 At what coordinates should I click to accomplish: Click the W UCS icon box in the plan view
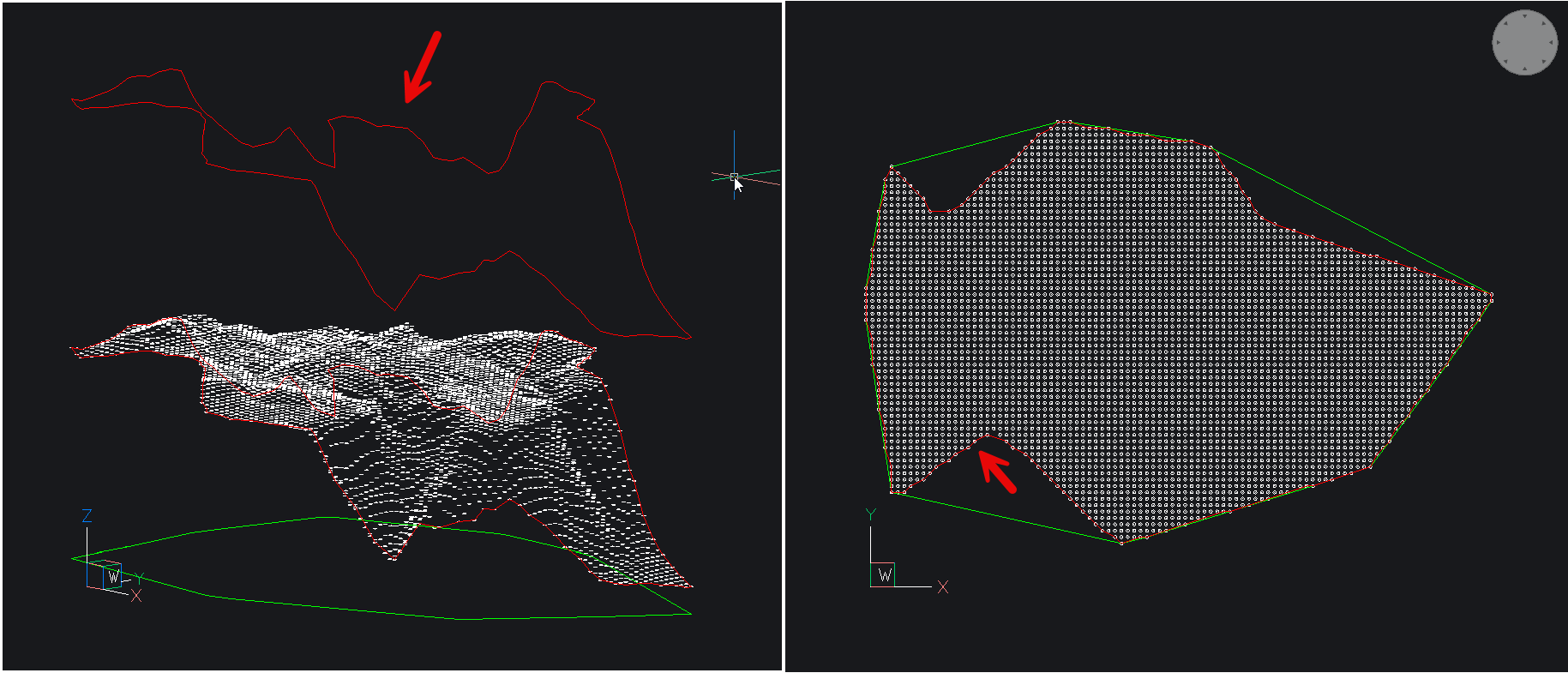pos(883,574)
